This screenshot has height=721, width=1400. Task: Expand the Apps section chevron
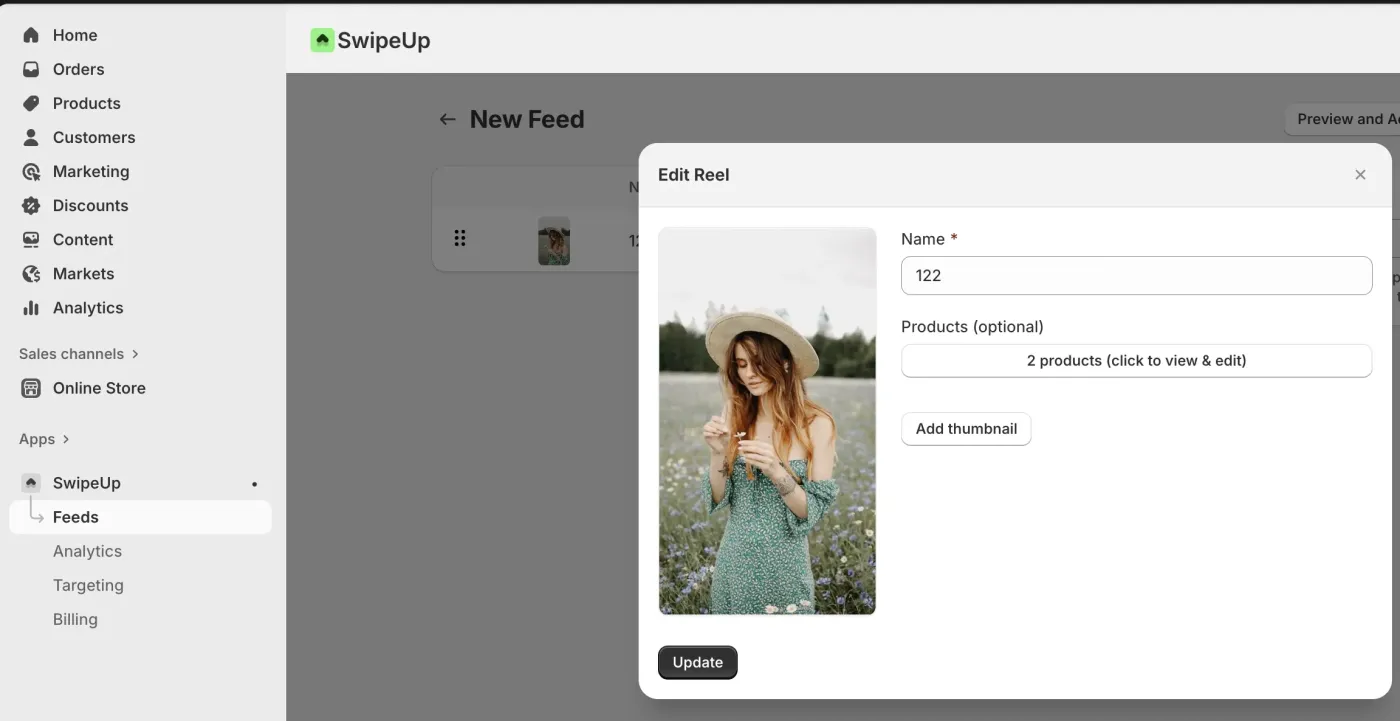tap(66, 439)
